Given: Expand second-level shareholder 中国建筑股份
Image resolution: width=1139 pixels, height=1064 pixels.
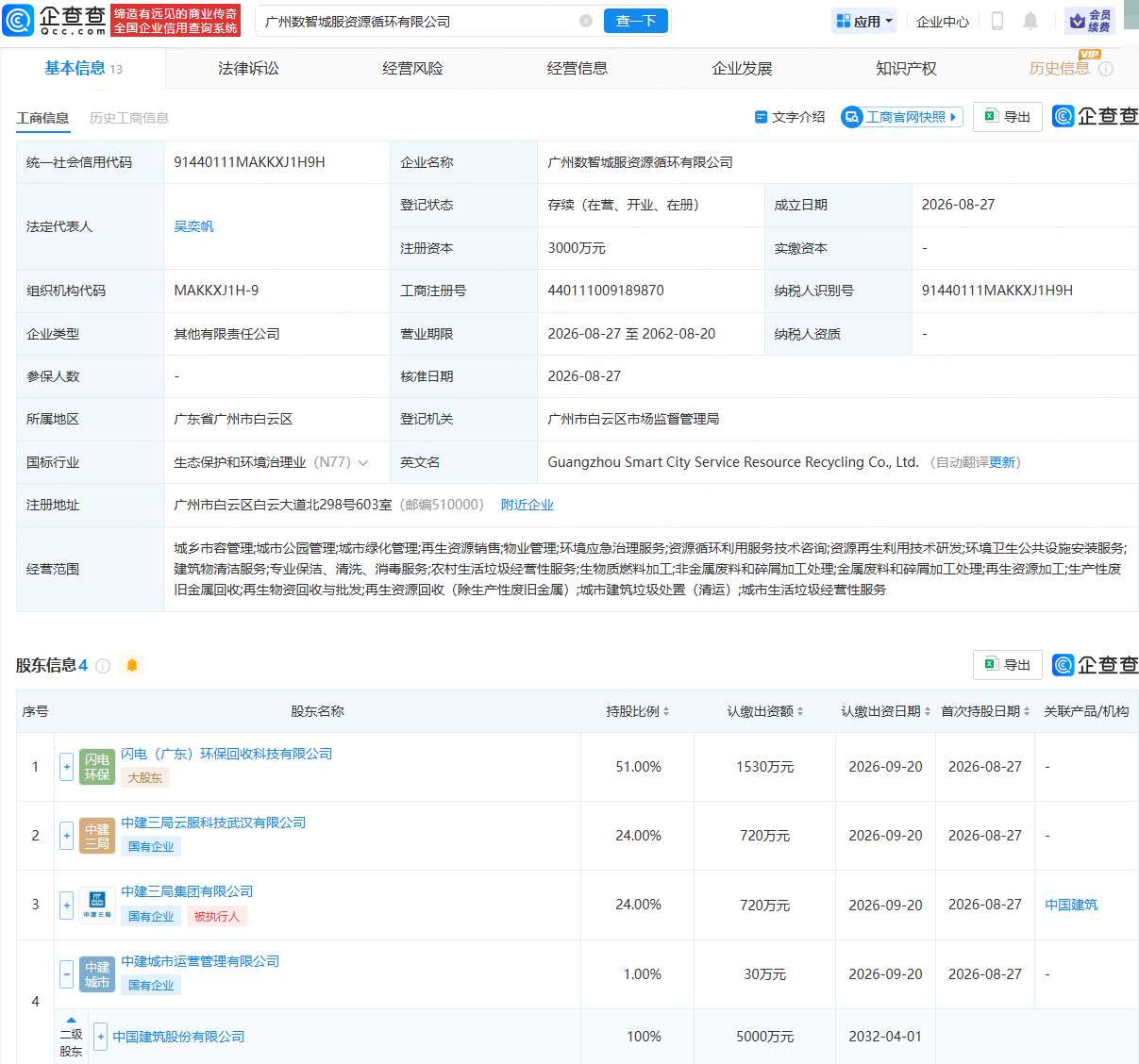Looking at the screenshot, I should point(101,1037).
